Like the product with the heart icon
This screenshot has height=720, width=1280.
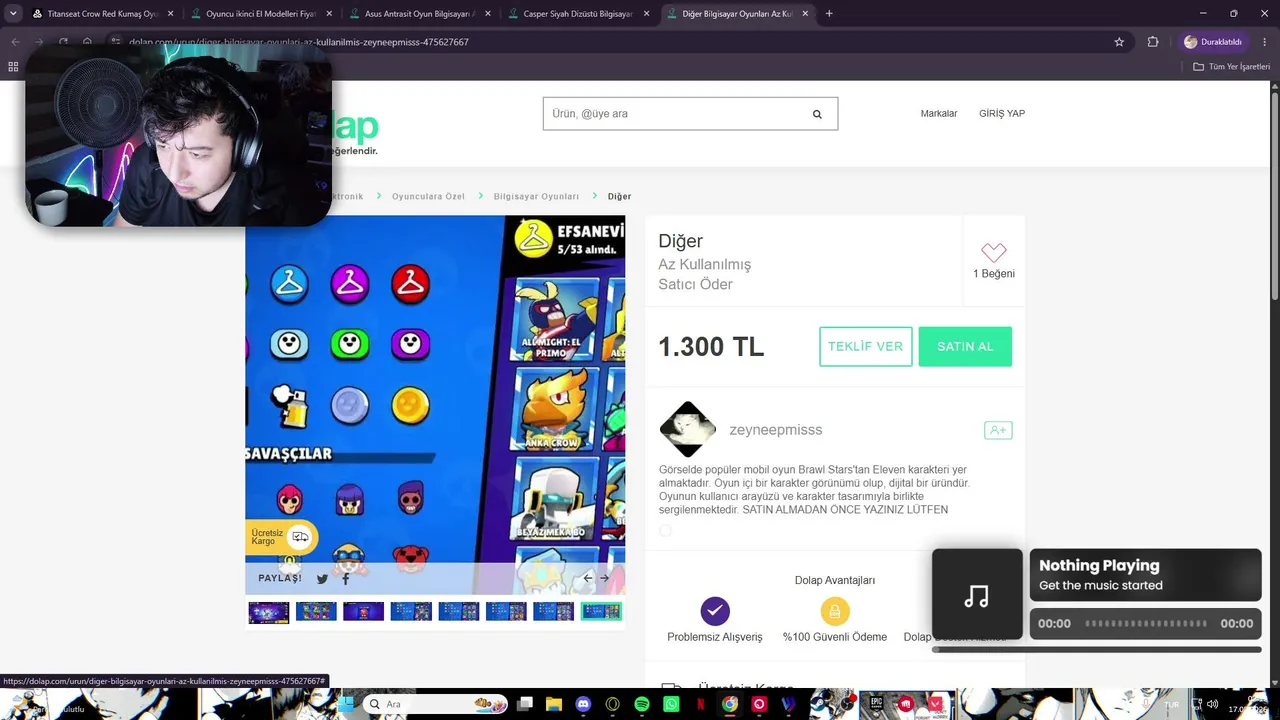point(993,252)
